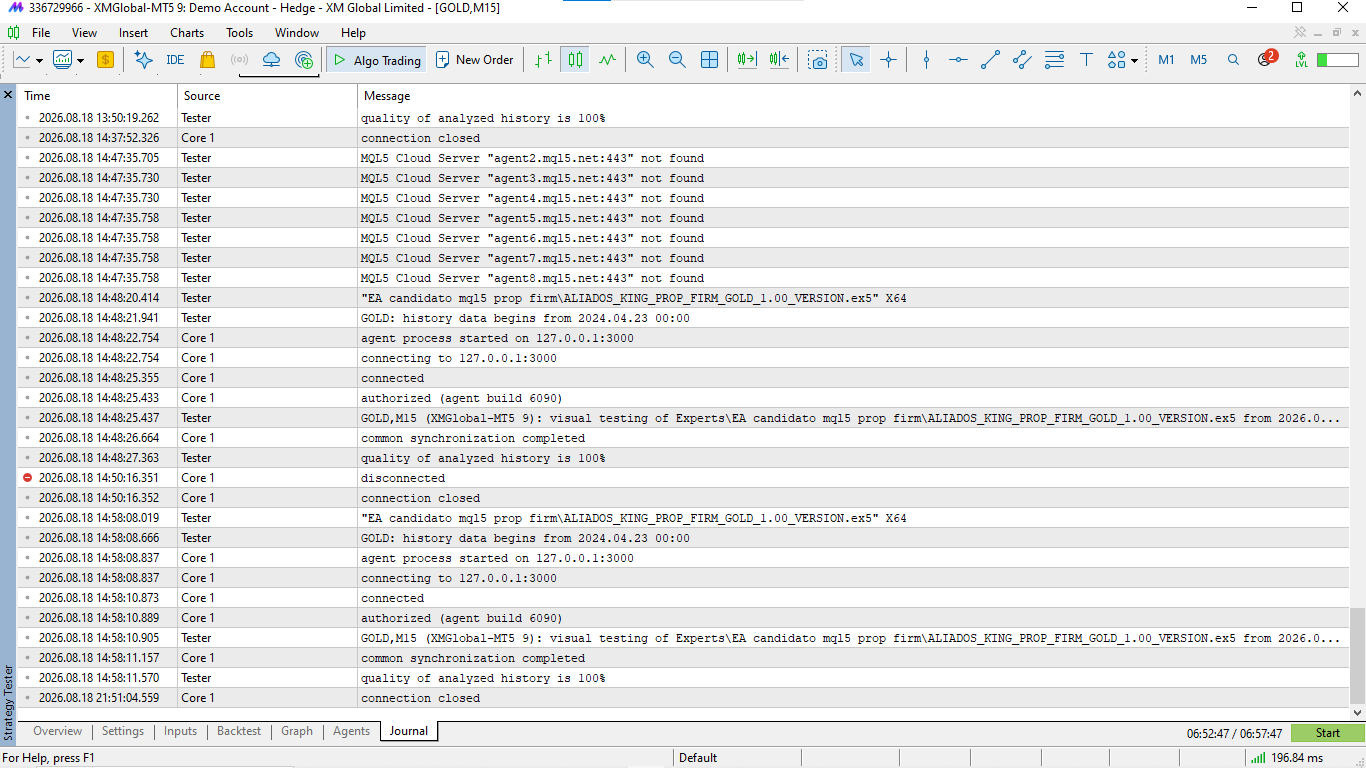The image size is (1366, 768).
Task: Open the new chart toolbar button
Action: [22, 60]
